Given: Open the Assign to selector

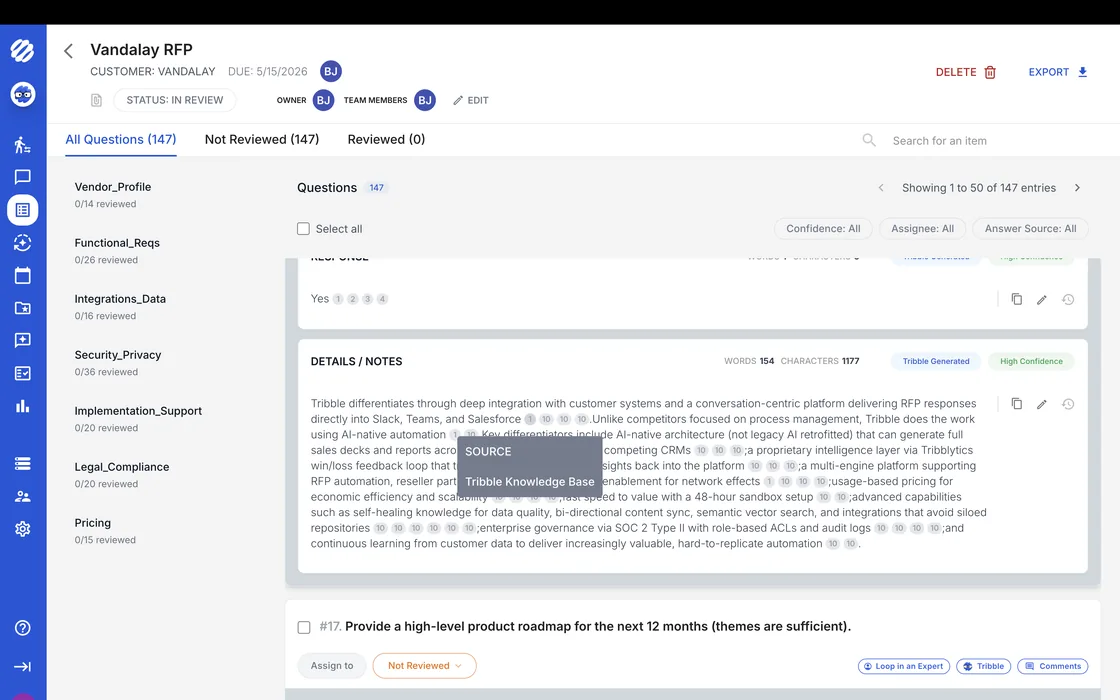Looking at the screenshot, I should [332, 666].
